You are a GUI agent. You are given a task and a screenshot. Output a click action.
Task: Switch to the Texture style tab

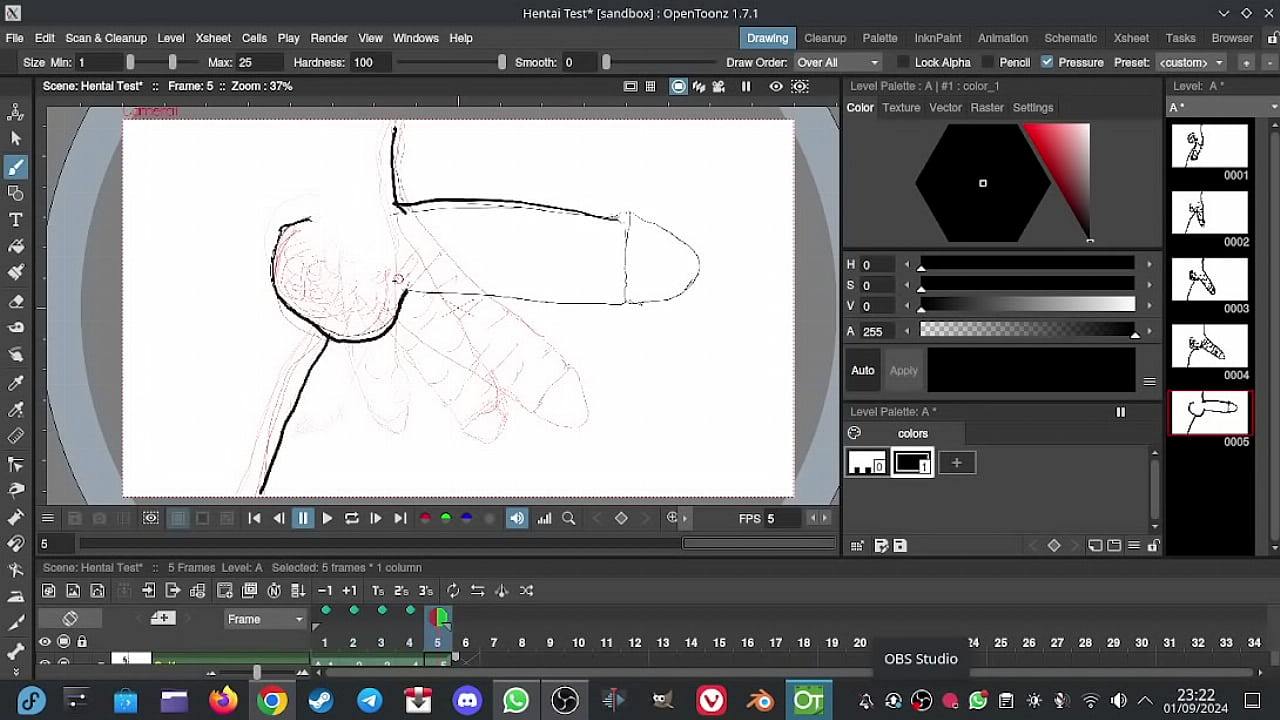coord(901,107)
